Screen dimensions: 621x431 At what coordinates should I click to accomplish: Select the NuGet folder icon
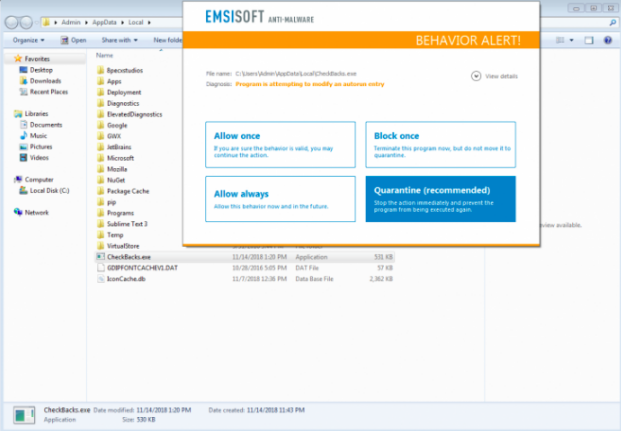coord(101,180)
